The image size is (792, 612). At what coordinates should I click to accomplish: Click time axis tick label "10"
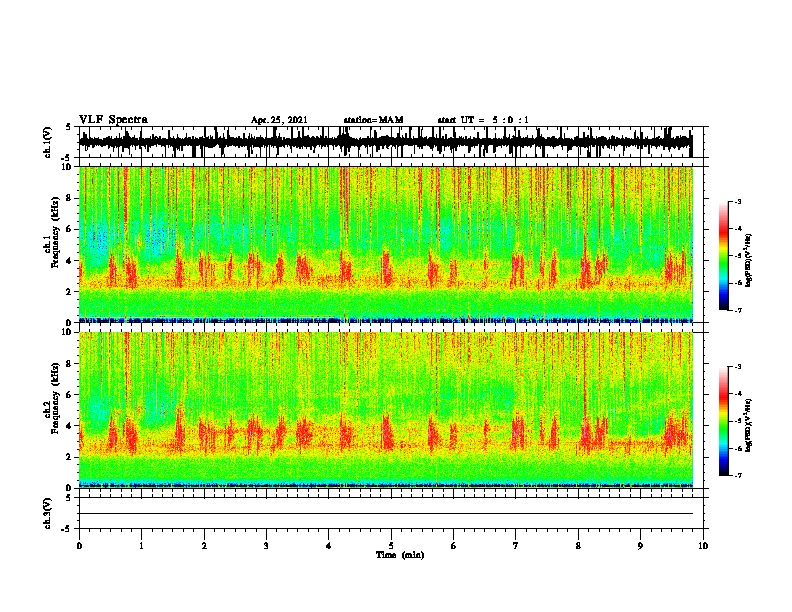point(703,546)
